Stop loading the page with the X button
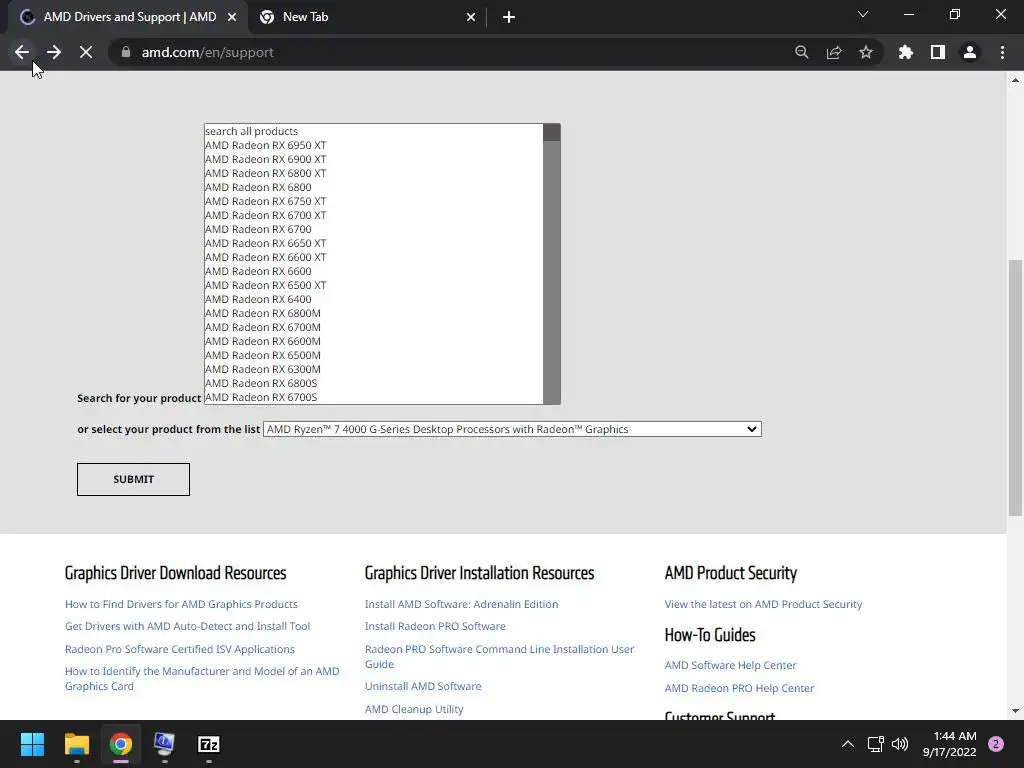 pos(86,52)
